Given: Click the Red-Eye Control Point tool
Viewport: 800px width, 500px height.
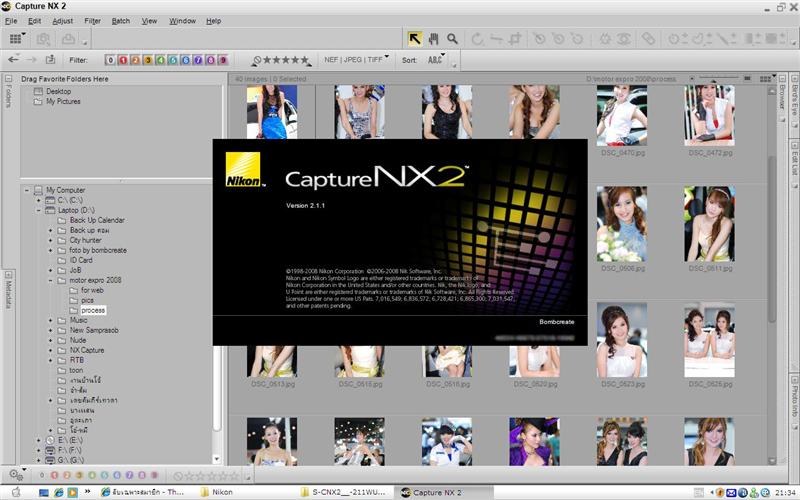Looking at the screenshot, I should tap(623, 39).
